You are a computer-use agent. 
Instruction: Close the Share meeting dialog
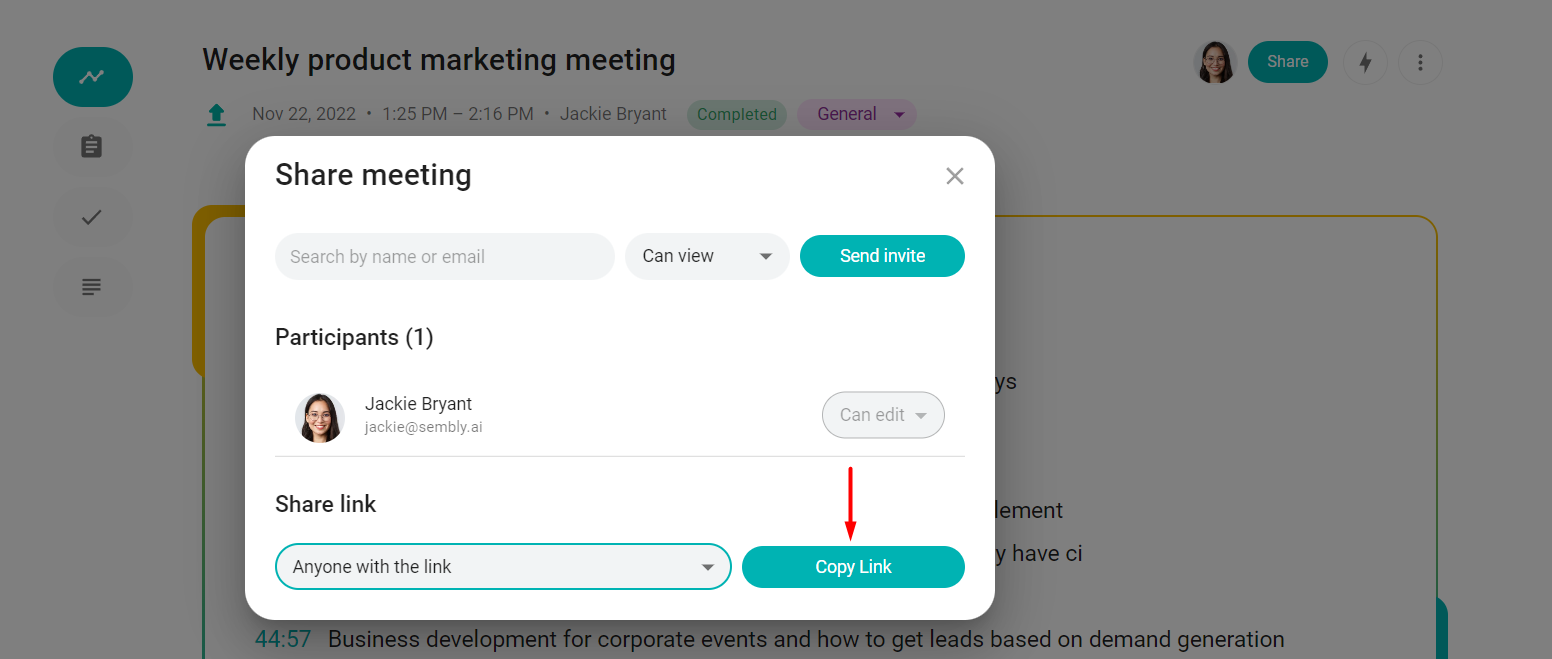click(x=955, y=176)
